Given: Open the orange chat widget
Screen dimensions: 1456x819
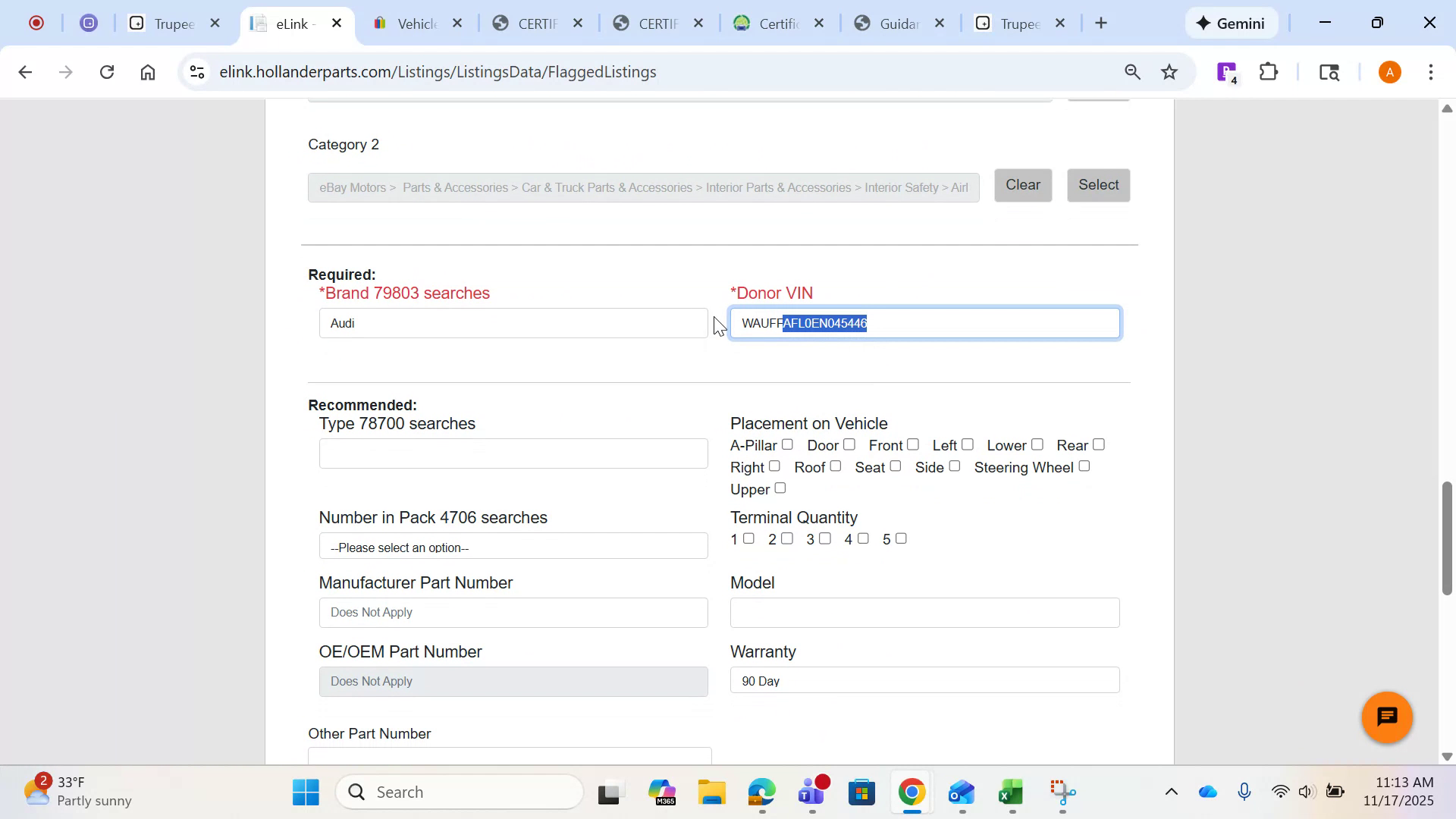Looking at the screenshot, I should (x=1386, y=717).
